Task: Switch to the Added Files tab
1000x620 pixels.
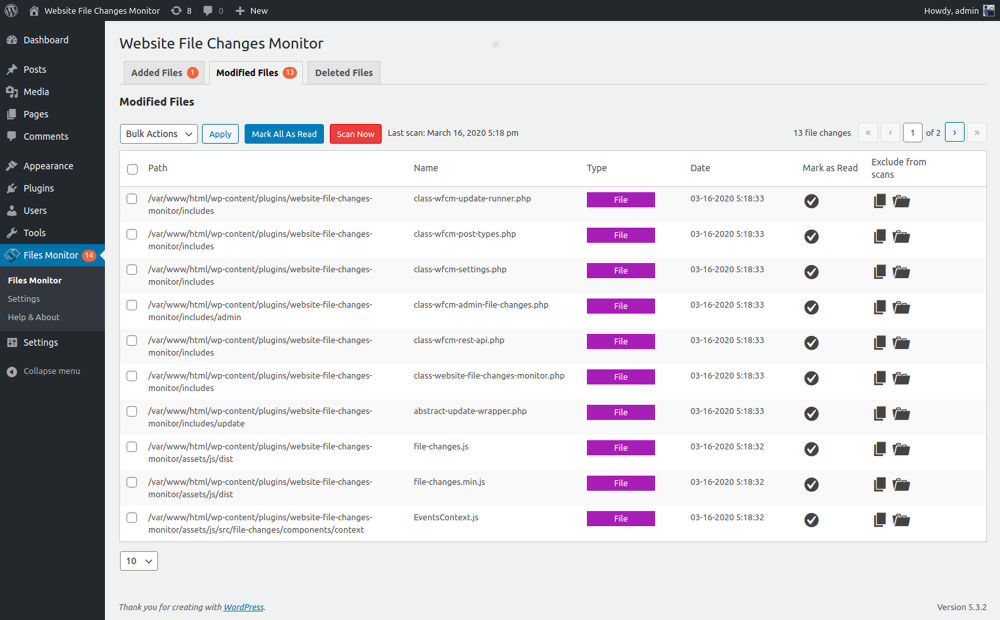Action: pyautogui.click(x=164, y=73)
